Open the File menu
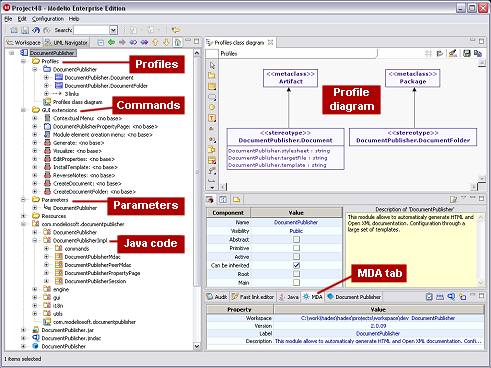Image resolution: width=491 pixels, height=368 pixels. (x=8, y=19)
